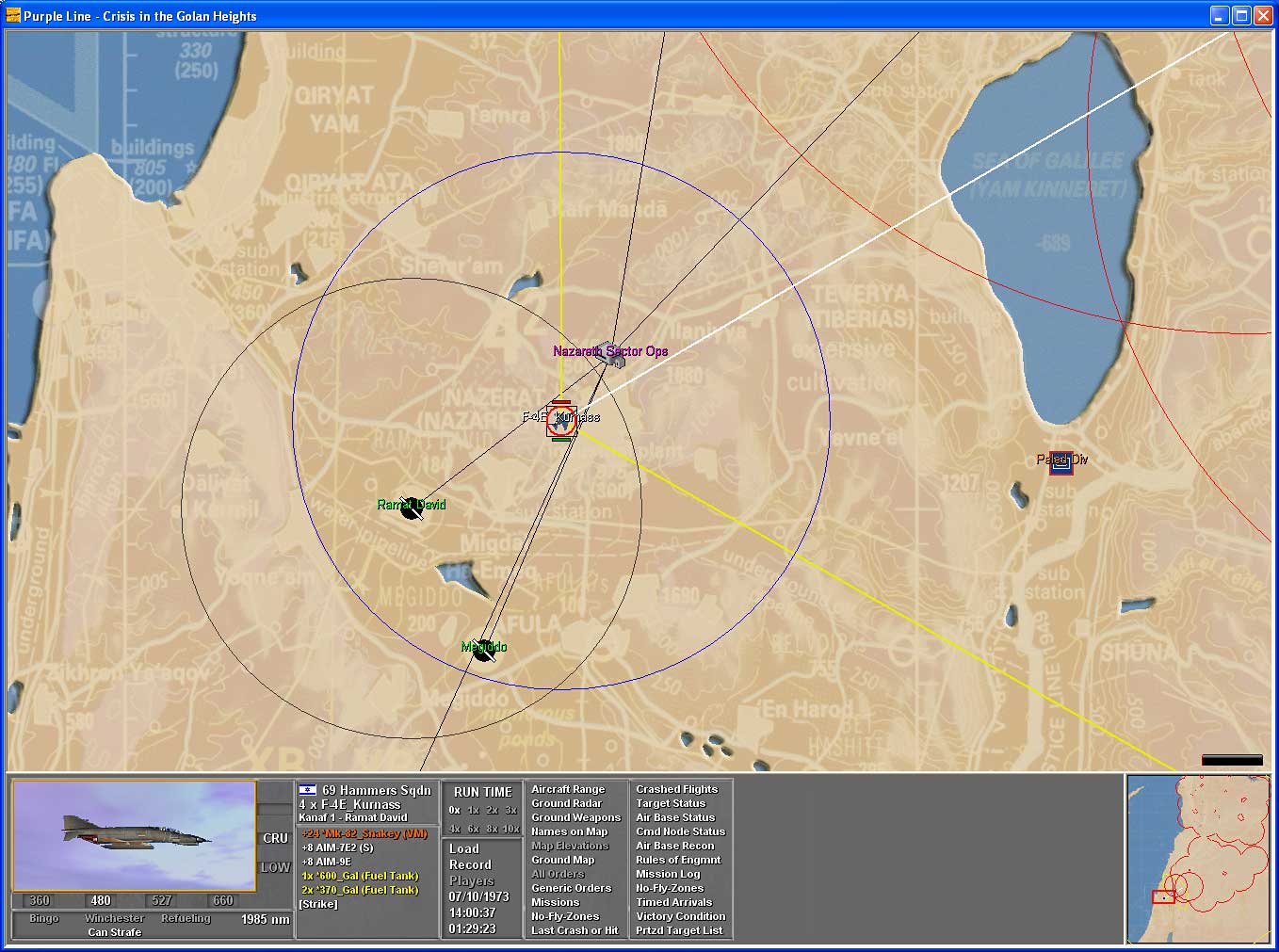
Task: Select 480 speed setting
Action: click(x=101, y=900)
